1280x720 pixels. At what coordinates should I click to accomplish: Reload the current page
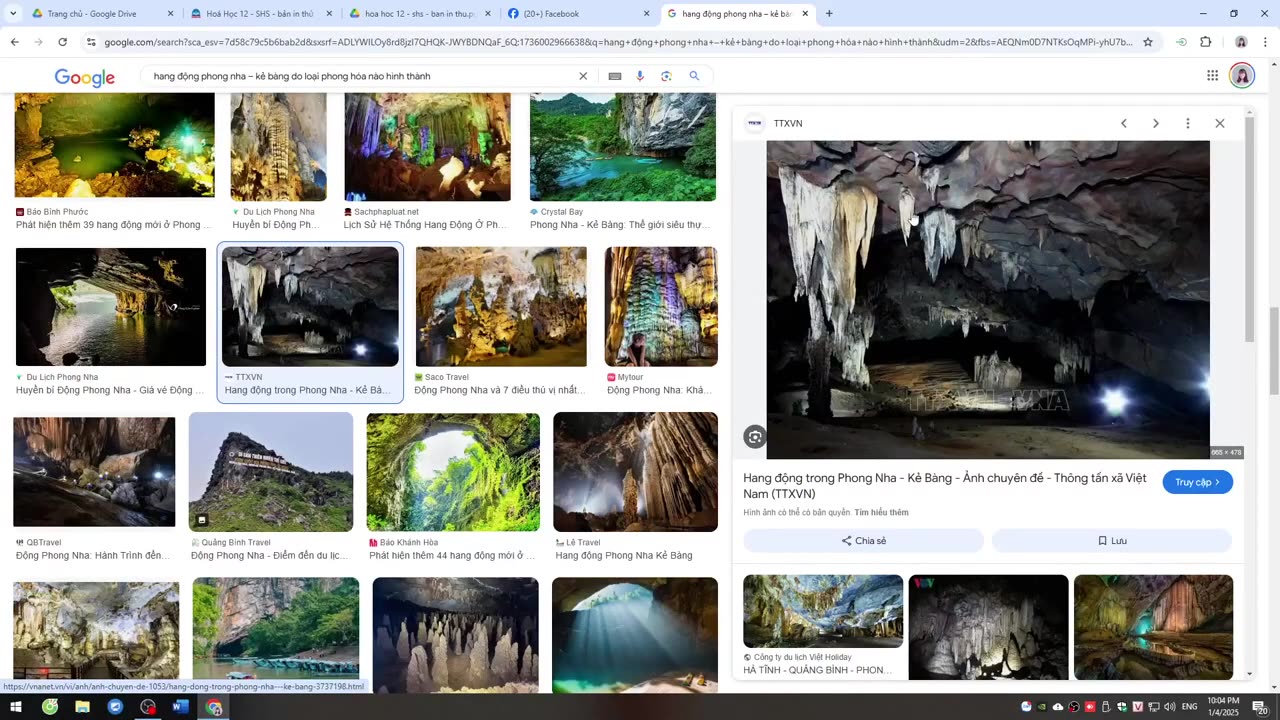click(62, 42)
